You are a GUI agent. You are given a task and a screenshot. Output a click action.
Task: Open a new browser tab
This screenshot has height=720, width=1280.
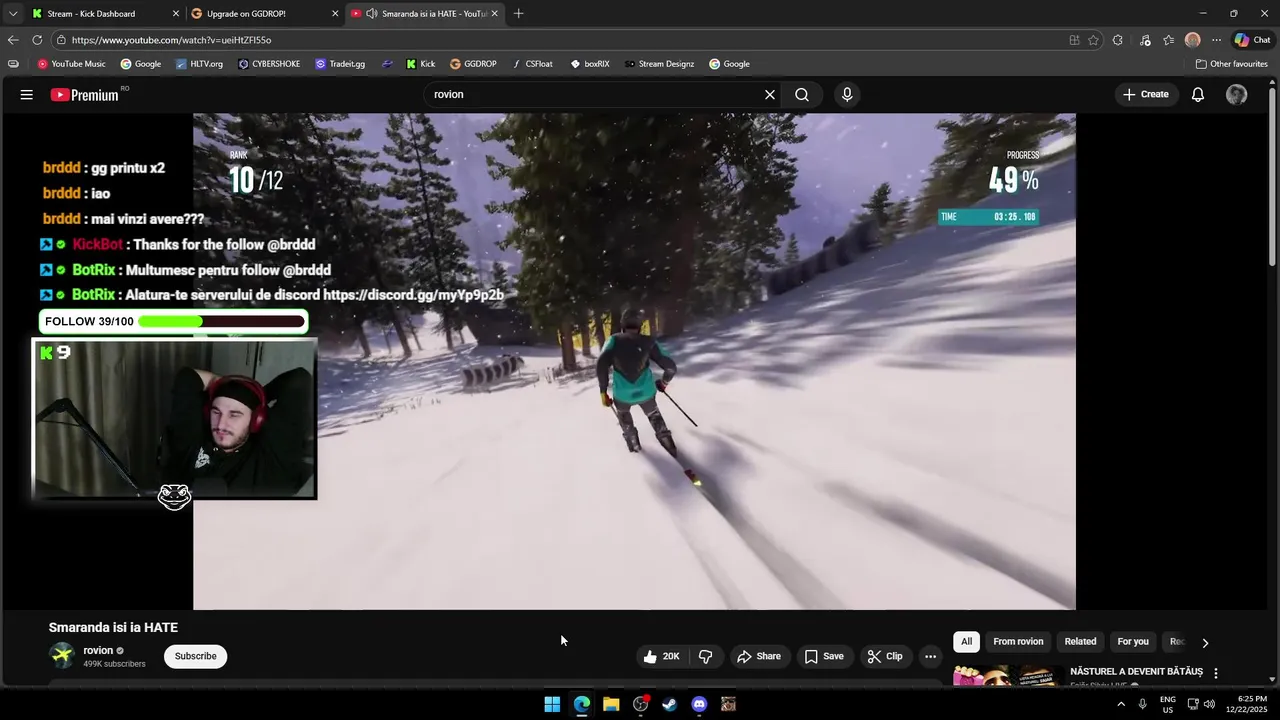tap(518, 14)
